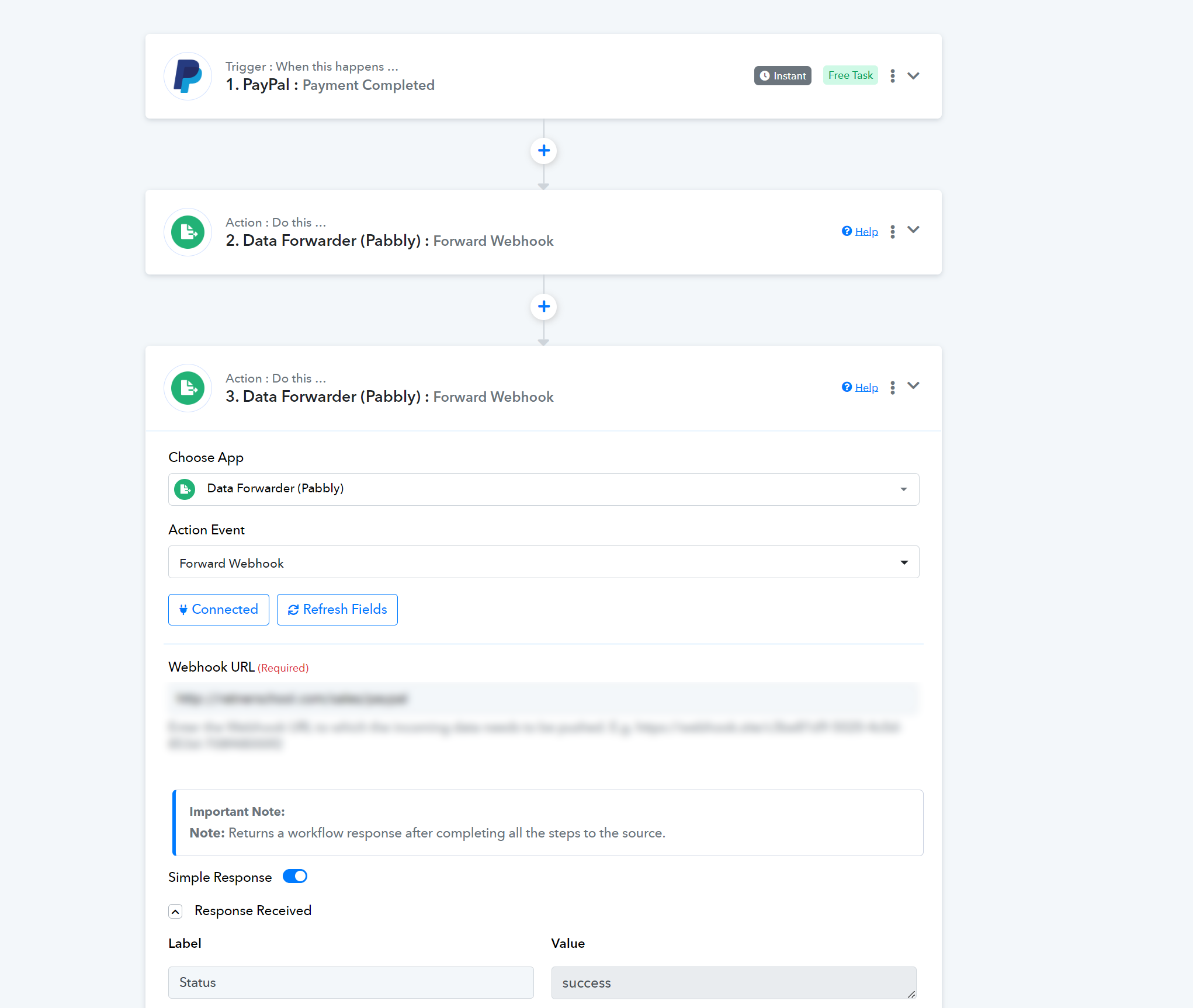Viewport: 1193px width, 1008px height.
Task: Click the PayPal app logo in step 1
Action: click(188, 76)
